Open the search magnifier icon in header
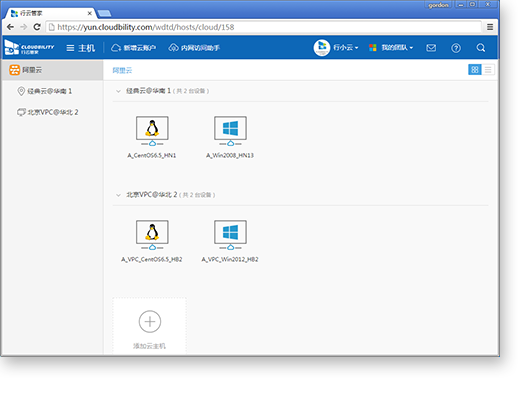 480,48
